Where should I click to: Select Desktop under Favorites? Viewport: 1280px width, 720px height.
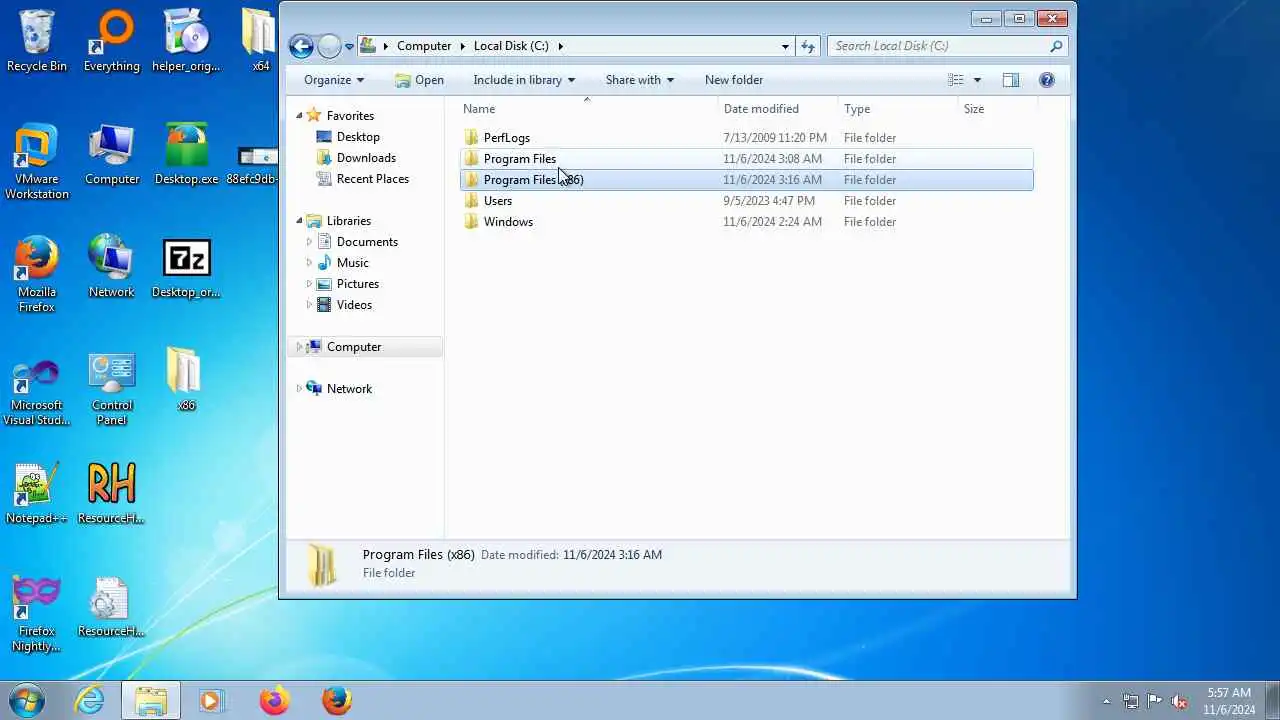pos(358,137)
